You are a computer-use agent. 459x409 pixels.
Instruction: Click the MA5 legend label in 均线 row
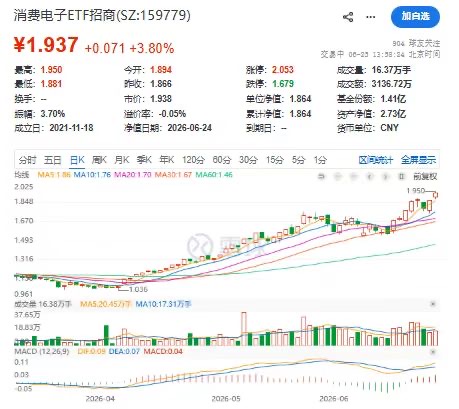tap(54, 175)
